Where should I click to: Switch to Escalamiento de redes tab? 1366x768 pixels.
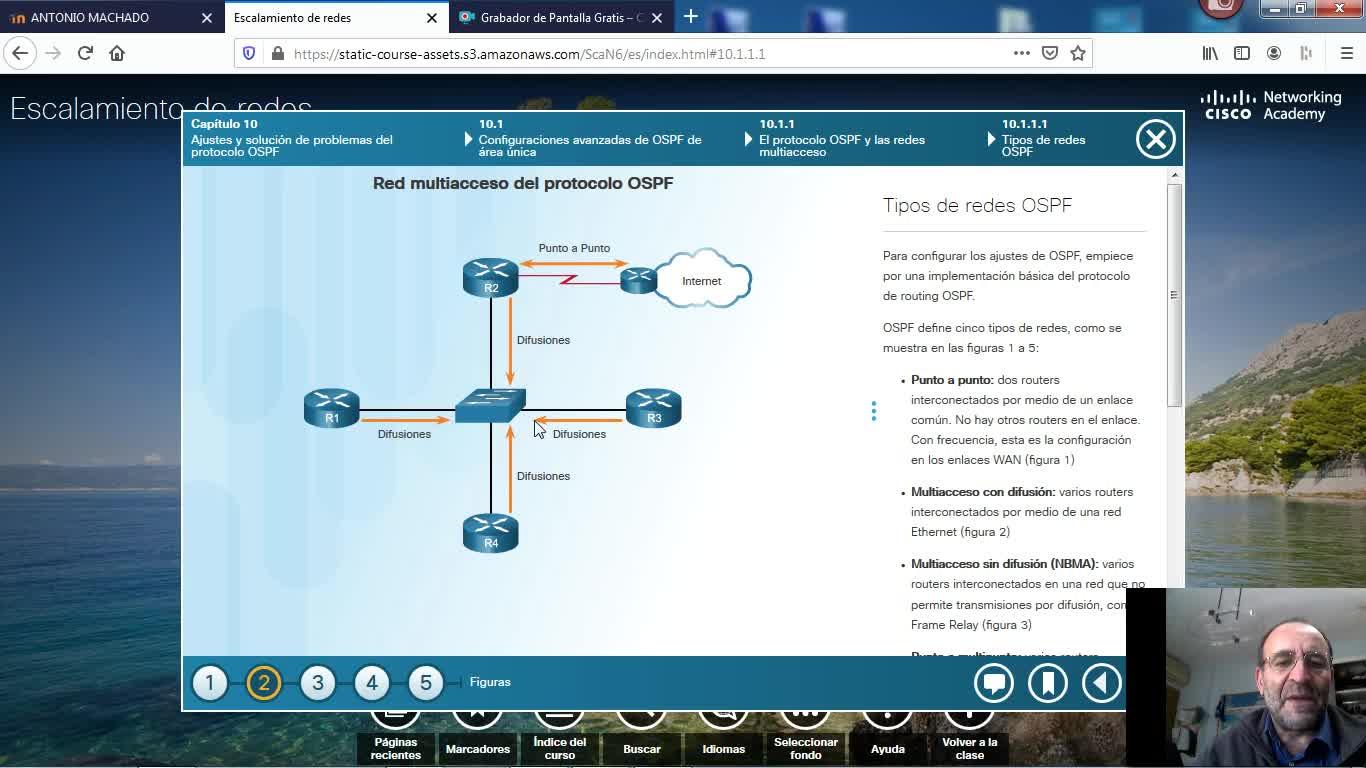pos(337,18)
